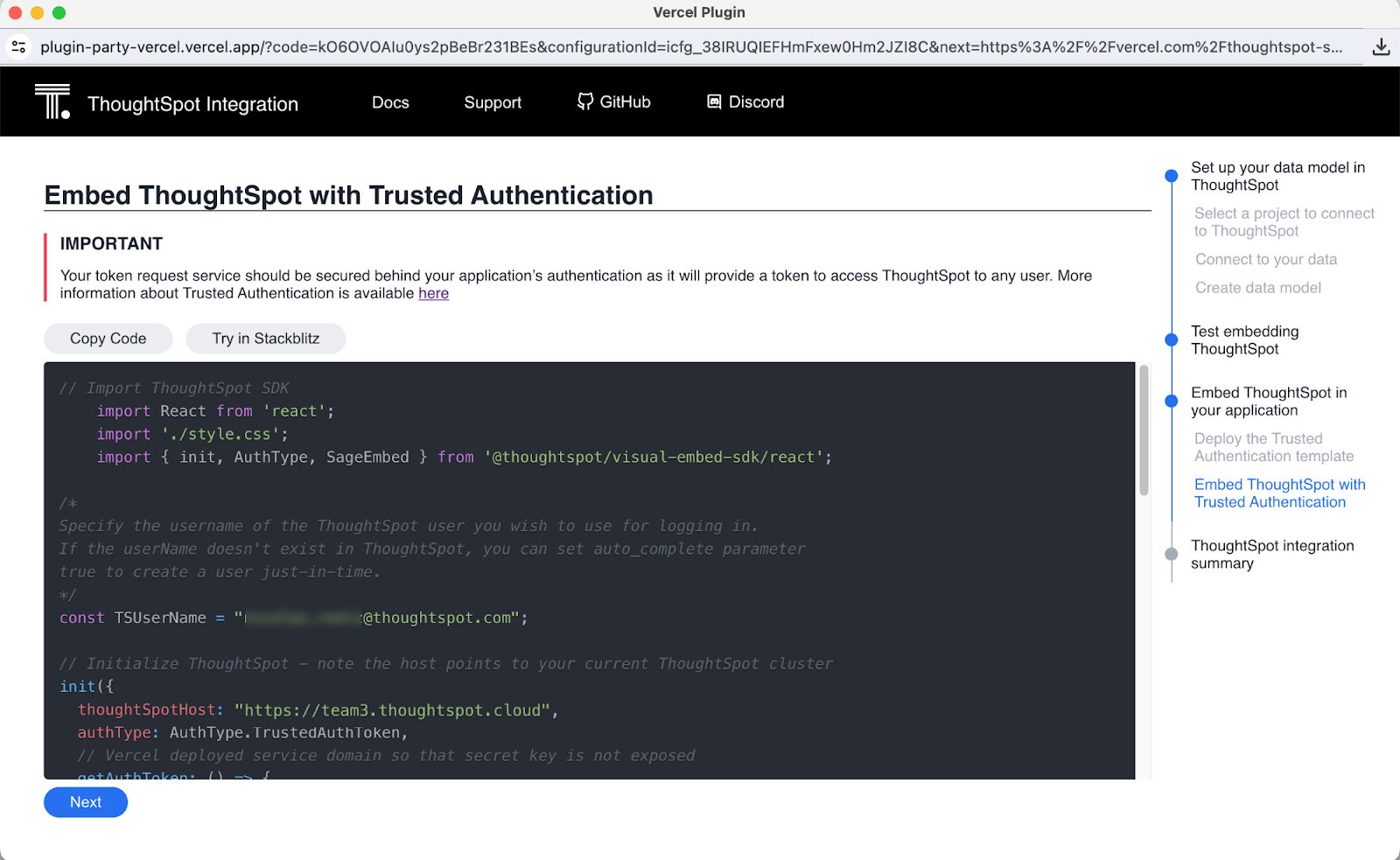1400x860 pixels.
Task: Click the Test embedding ThoughtSpot step dot
Action: point(1172,339)
